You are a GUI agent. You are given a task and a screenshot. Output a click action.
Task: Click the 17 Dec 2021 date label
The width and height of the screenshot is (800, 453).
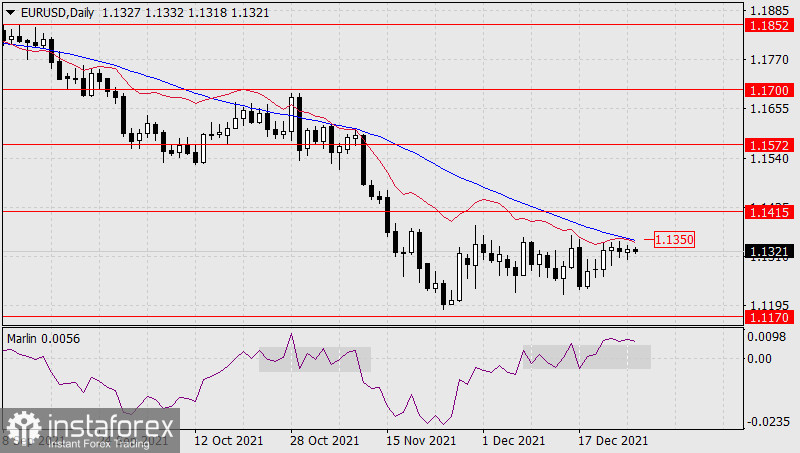coord(613,440)
